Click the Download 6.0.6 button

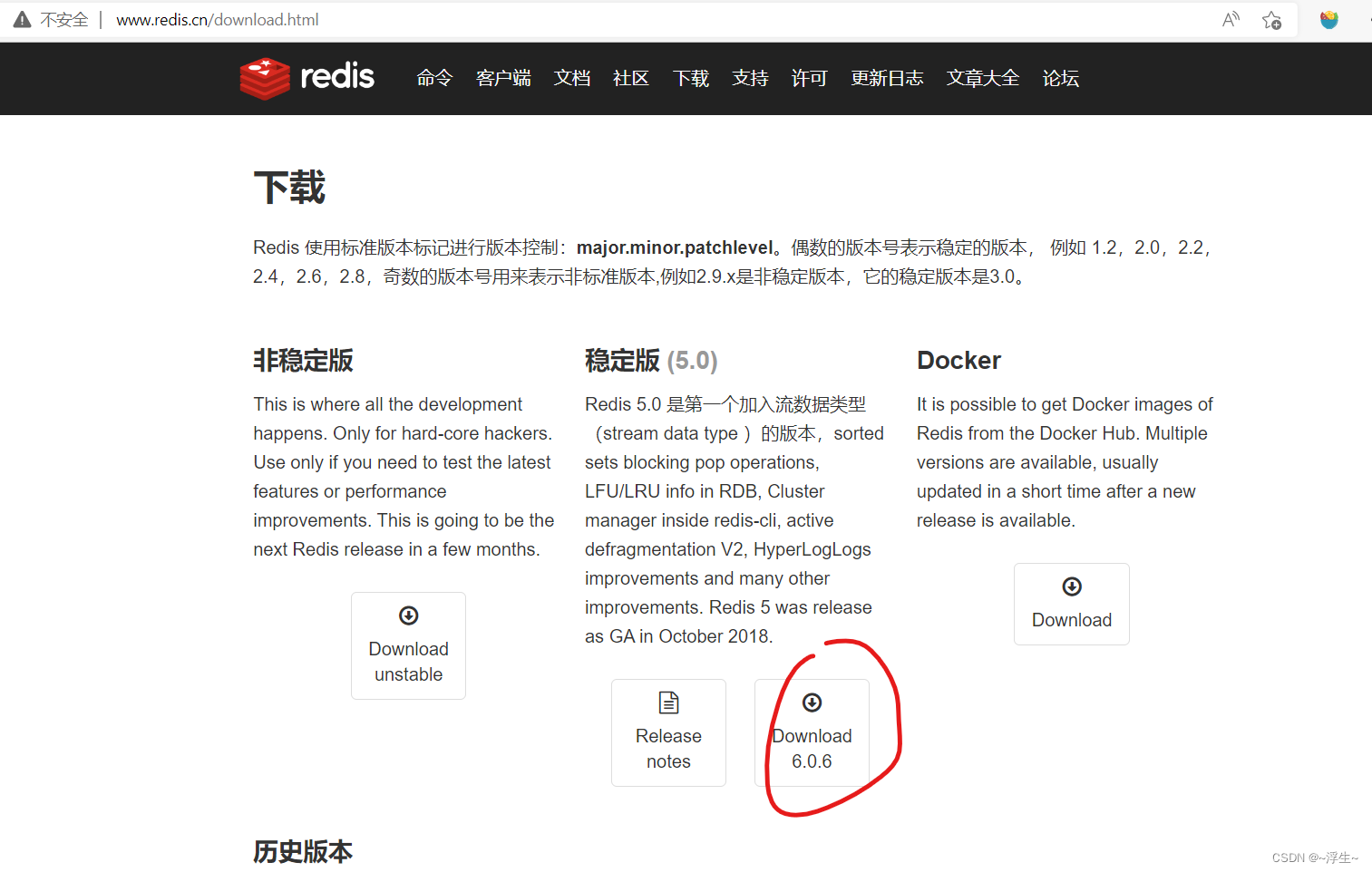click(x=812, y=732)
